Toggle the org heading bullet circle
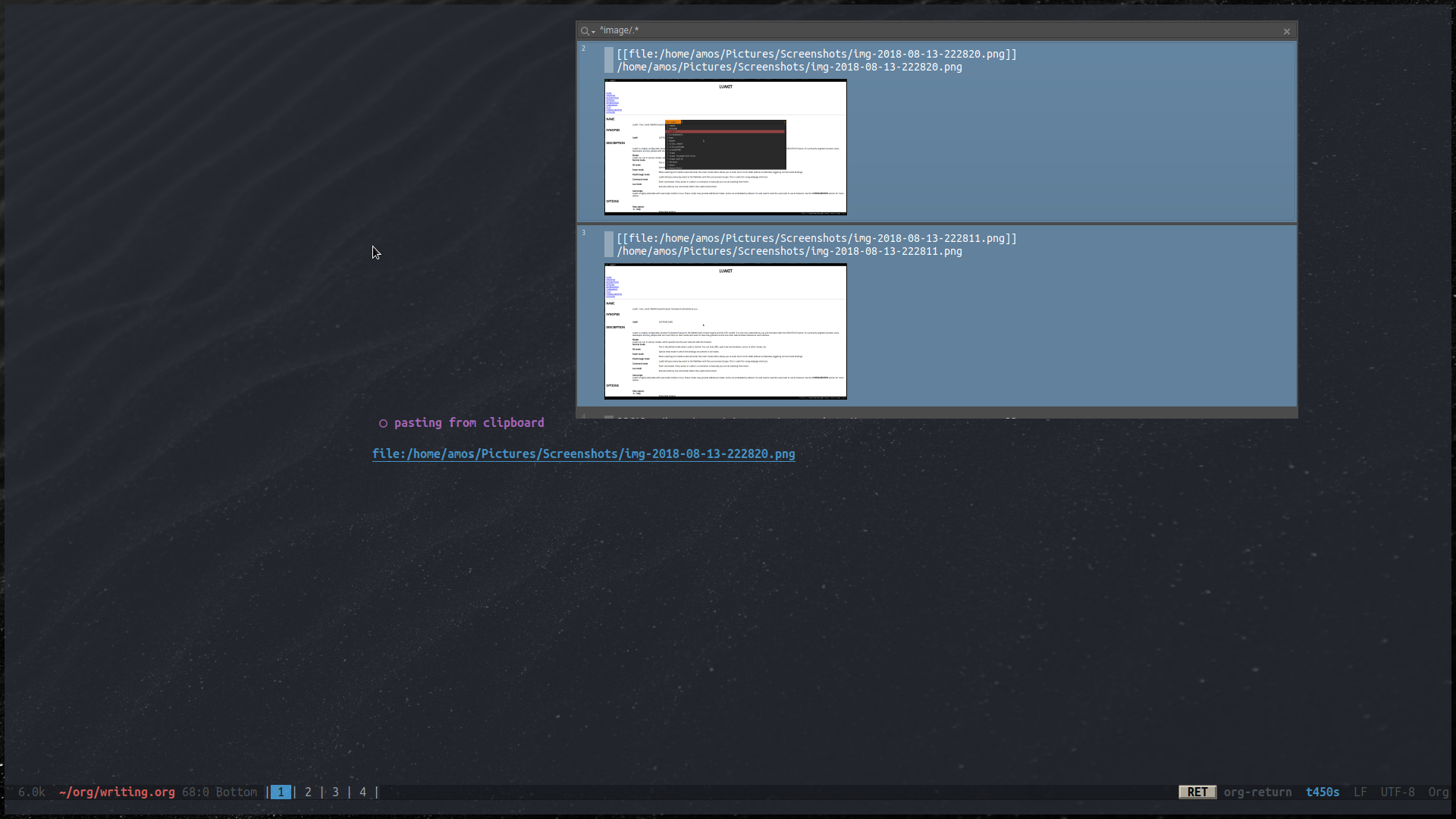Viewport: 1456px width, 819px height. click(383, 423)
